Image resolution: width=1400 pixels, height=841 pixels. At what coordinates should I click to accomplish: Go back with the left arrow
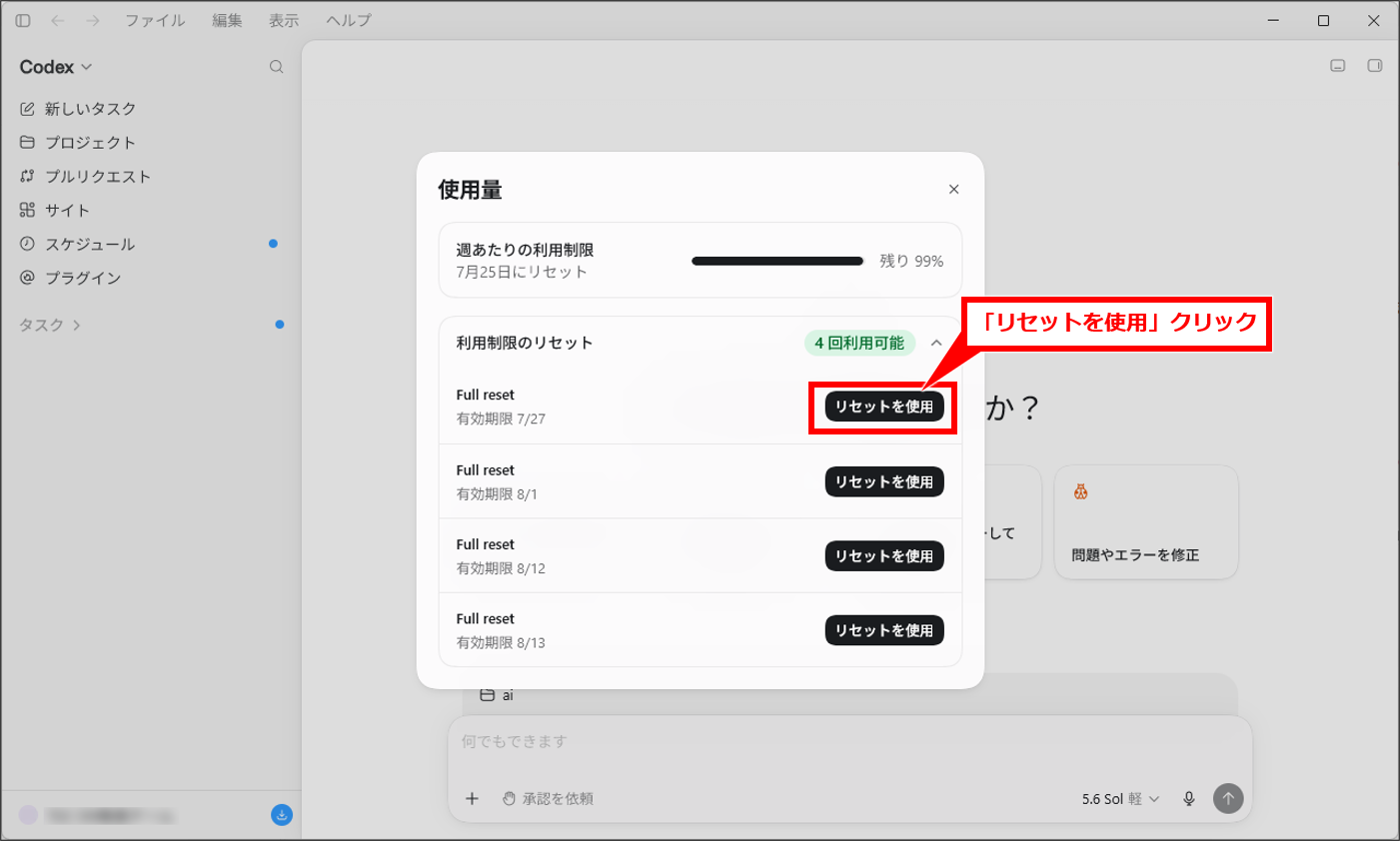[x=58, y=20]
